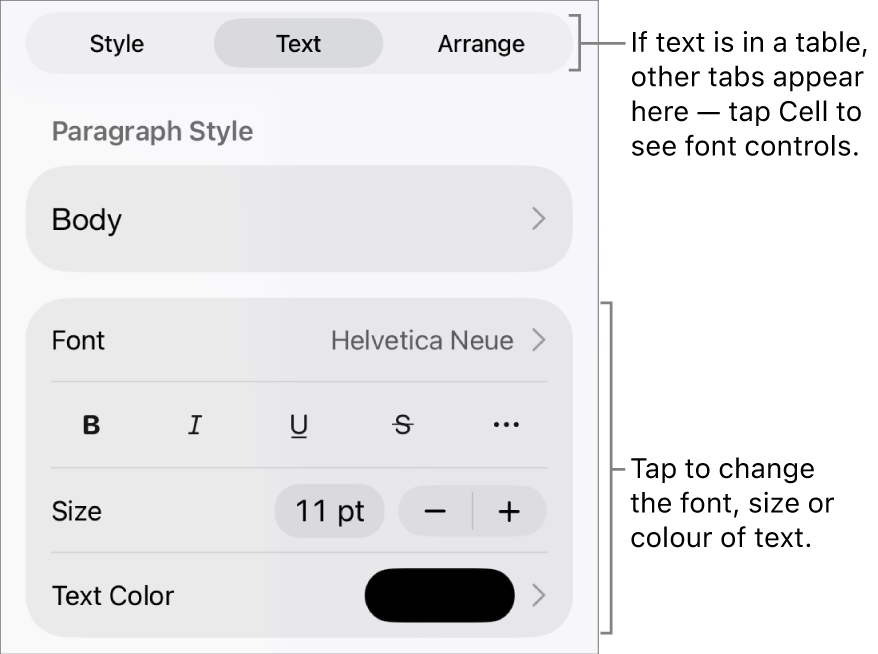The image size is (878, 654).
Task: Switch to the Style tab
Action: coord(117,43)
